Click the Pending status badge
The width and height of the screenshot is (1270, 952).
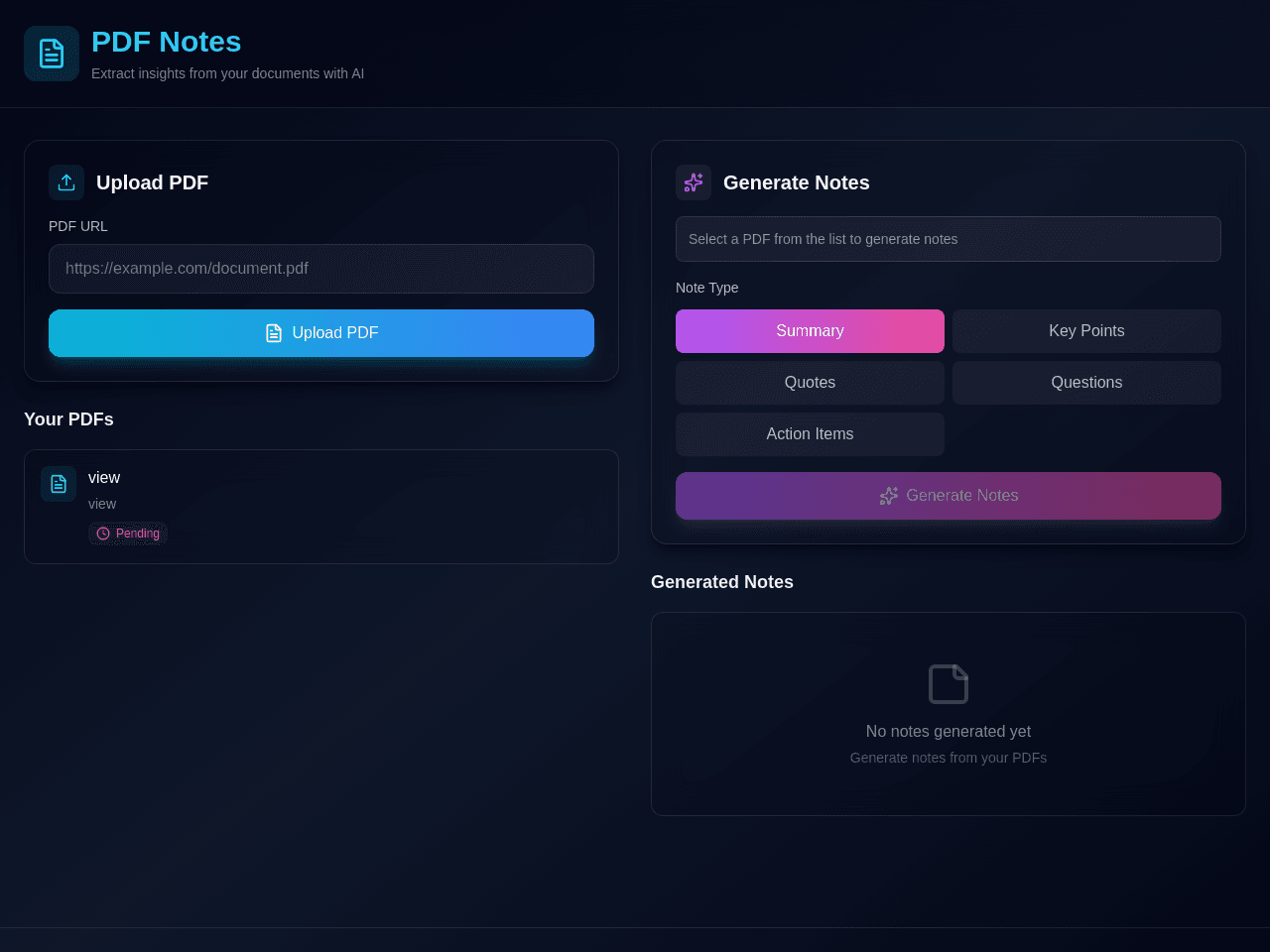click(x=128, y=534)
